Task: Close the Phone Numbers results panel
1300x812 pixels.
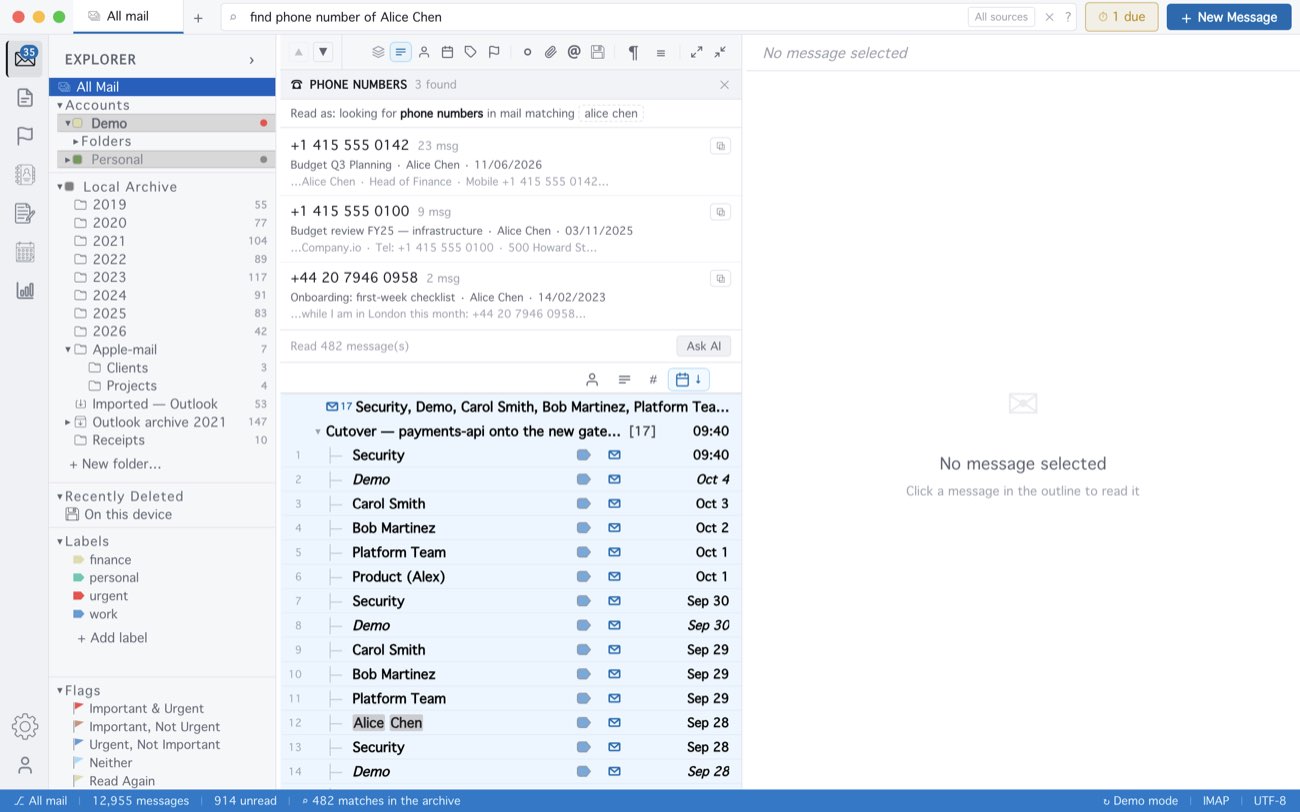Action: tap(724, 85)
